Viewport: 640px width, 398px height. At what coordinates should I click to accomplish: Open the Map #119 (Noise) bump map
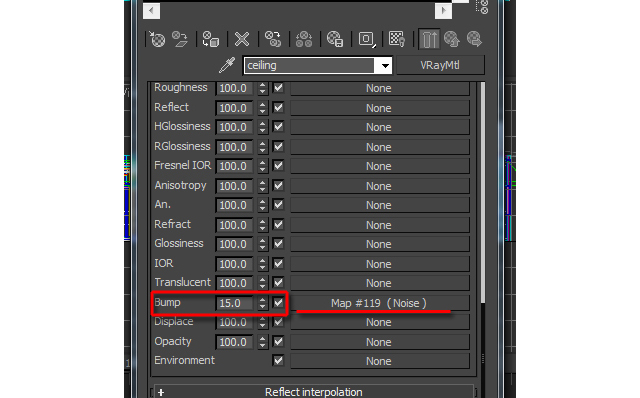click(x=380, y=303)
